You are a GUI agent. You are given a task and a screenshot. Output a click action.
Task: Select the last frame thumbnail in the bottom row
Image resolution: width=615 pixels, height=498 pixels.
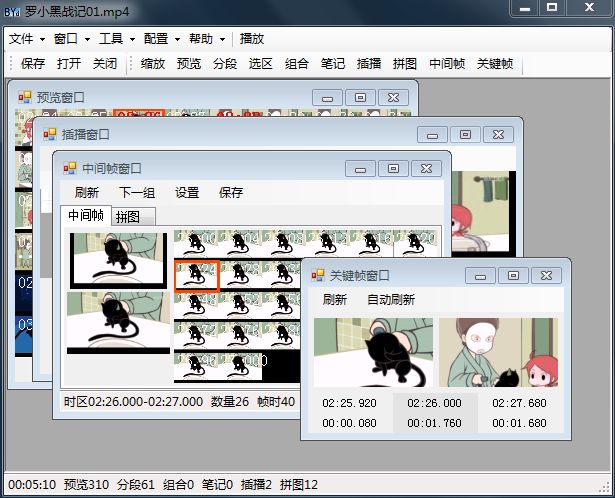pyautogui.click(x=240, y=367)
